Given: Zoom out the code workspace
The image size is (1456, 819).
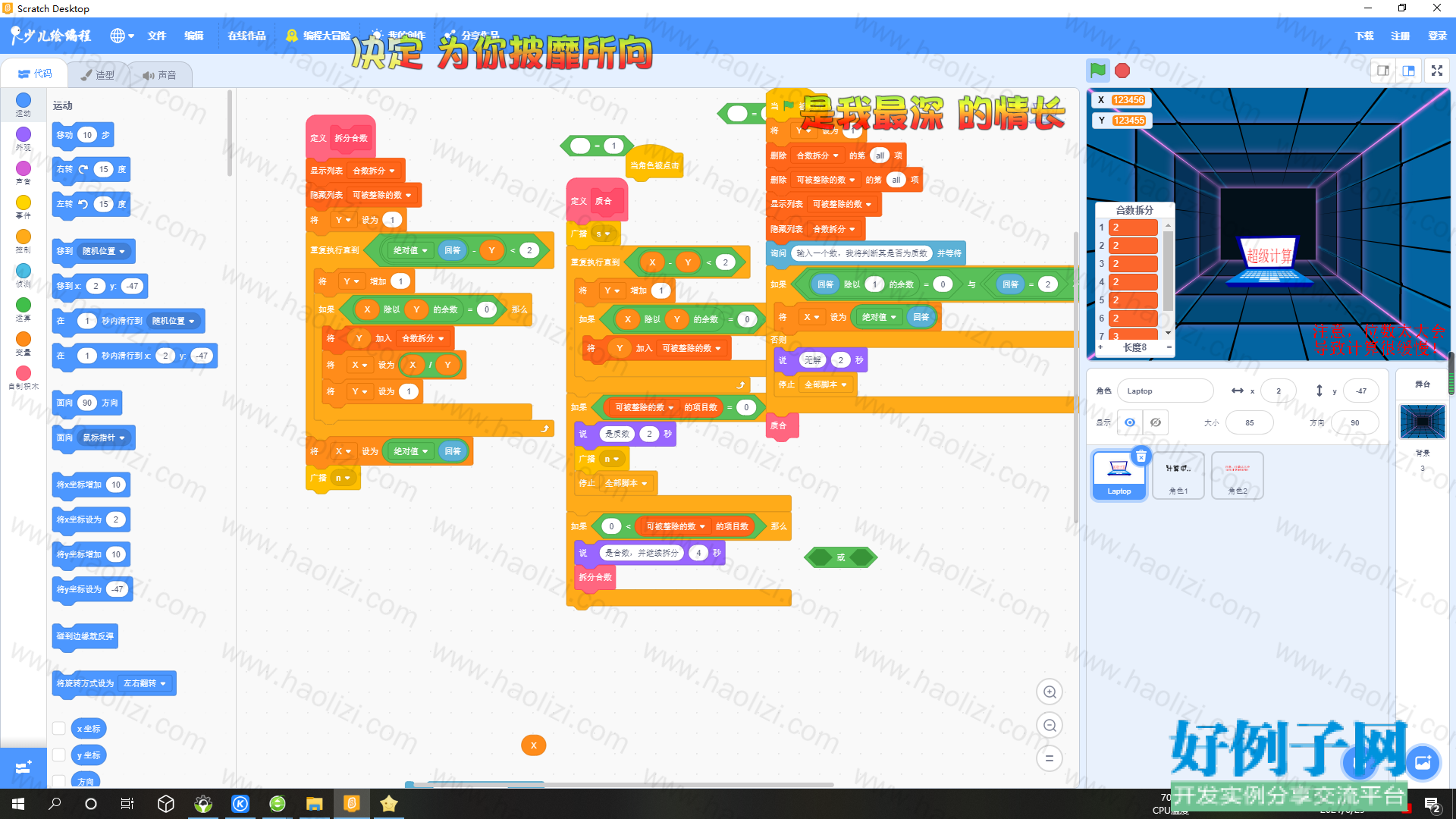Looking at the screenshot, I should [1050, 725].
